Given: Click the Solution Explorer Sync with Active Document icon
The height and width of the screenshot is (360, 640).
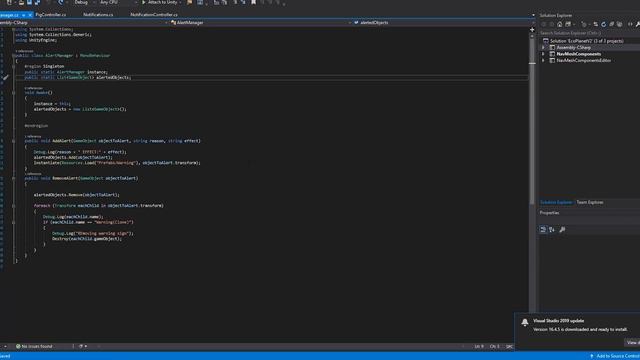Looking at the screenshot, I should (x=596, y=24).
